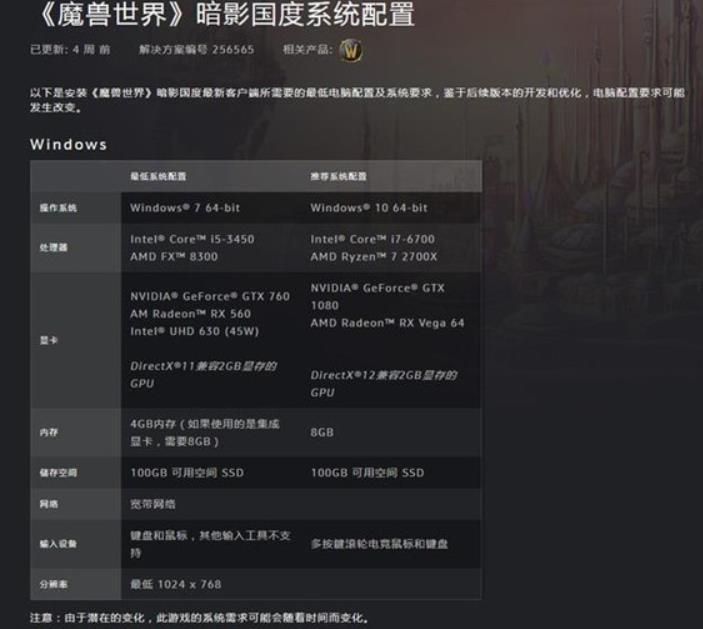Click the DirectX 11 compatible GPU note

tap(204, 375)
